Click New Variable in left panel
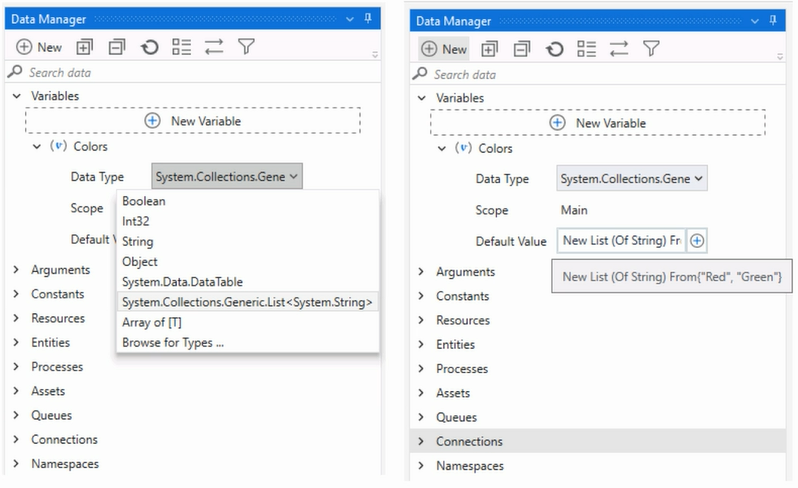Viewport: 798px width, 488px height. point(193,121)
